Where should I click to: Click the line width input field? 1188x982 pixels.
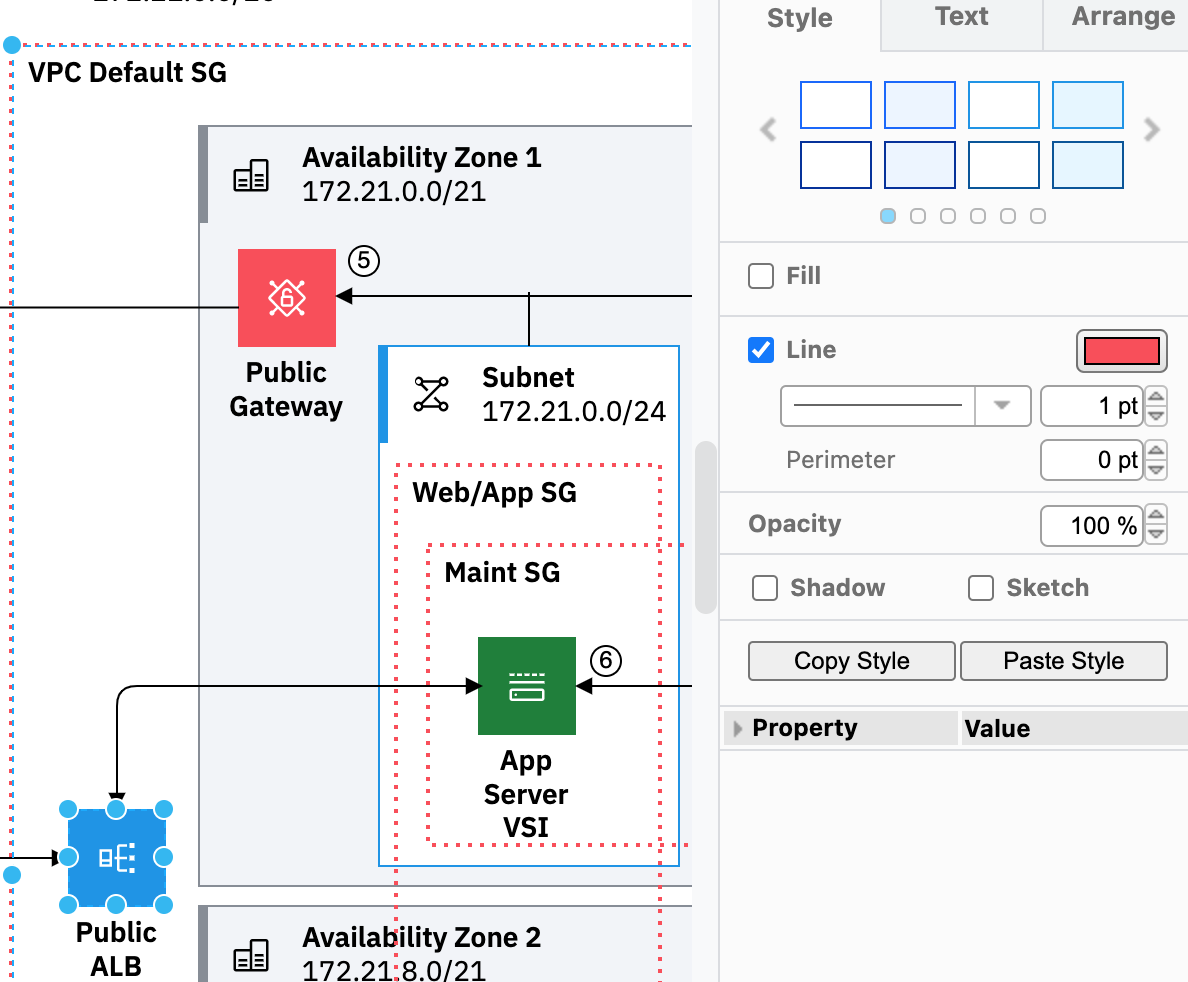point(1092,406)
